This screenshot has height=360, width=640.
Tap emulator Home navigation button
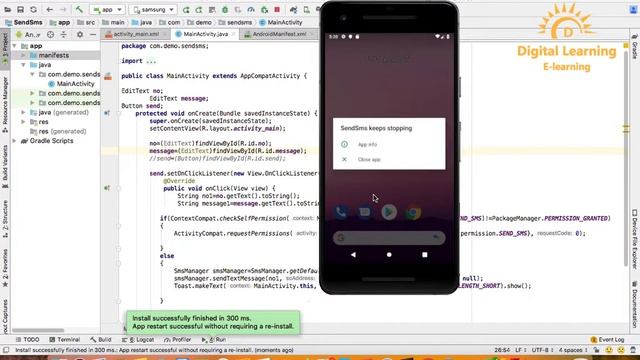(x=389, y=255)
